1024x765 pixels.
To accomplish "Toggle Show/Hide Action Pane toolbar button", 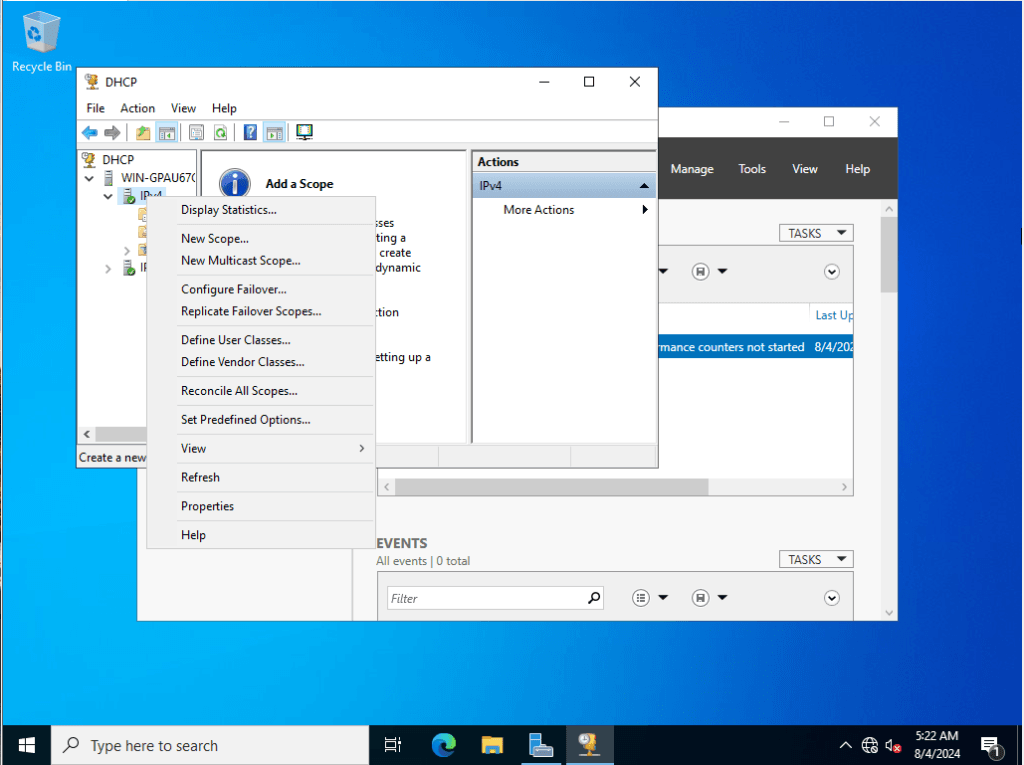I will pyautogui.click(x=274, y=133).
